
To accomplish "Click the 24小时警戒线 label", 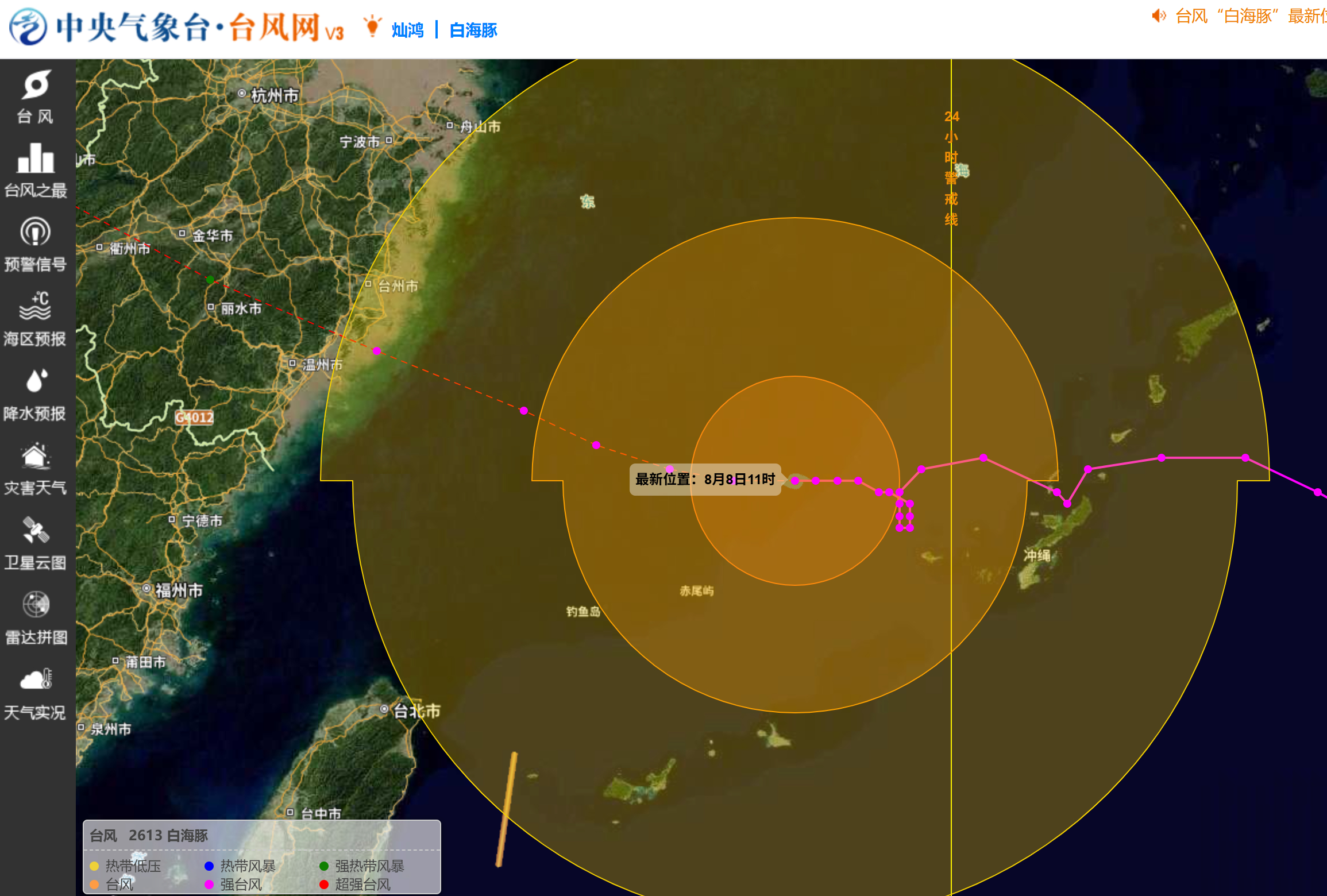I will pos(951,168).
